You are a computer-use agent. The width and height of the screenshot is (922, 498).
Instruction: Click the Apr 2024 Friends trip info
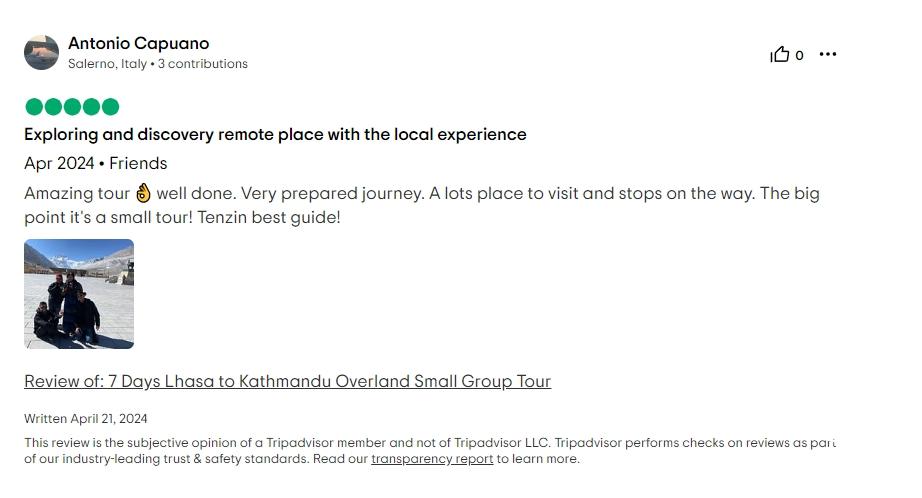point(96,163)
